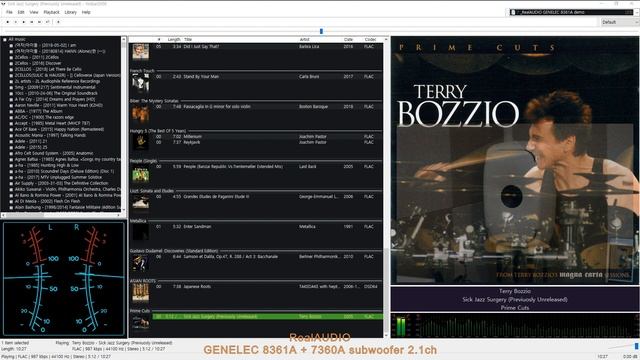Select Metallica's Enter Sandman track
The height and width of the screenshot is (360, 640).
click(x=267, y=227)
